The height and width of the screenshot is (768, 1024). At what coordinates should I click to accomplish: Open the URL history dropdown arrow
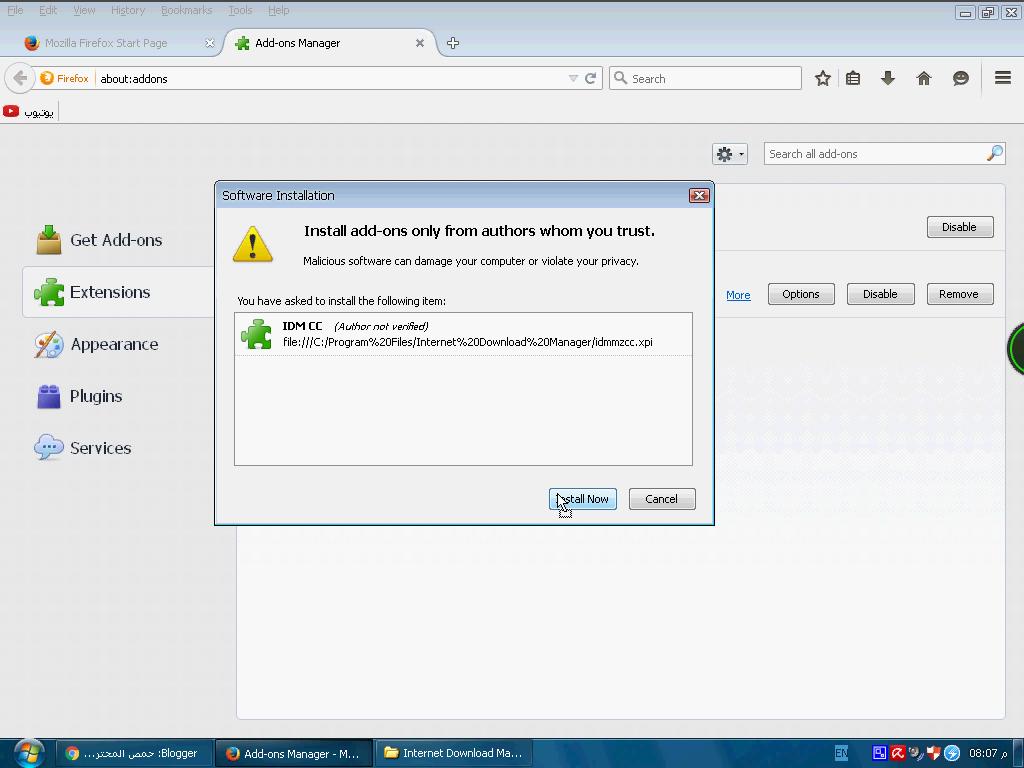pos(573,78)
